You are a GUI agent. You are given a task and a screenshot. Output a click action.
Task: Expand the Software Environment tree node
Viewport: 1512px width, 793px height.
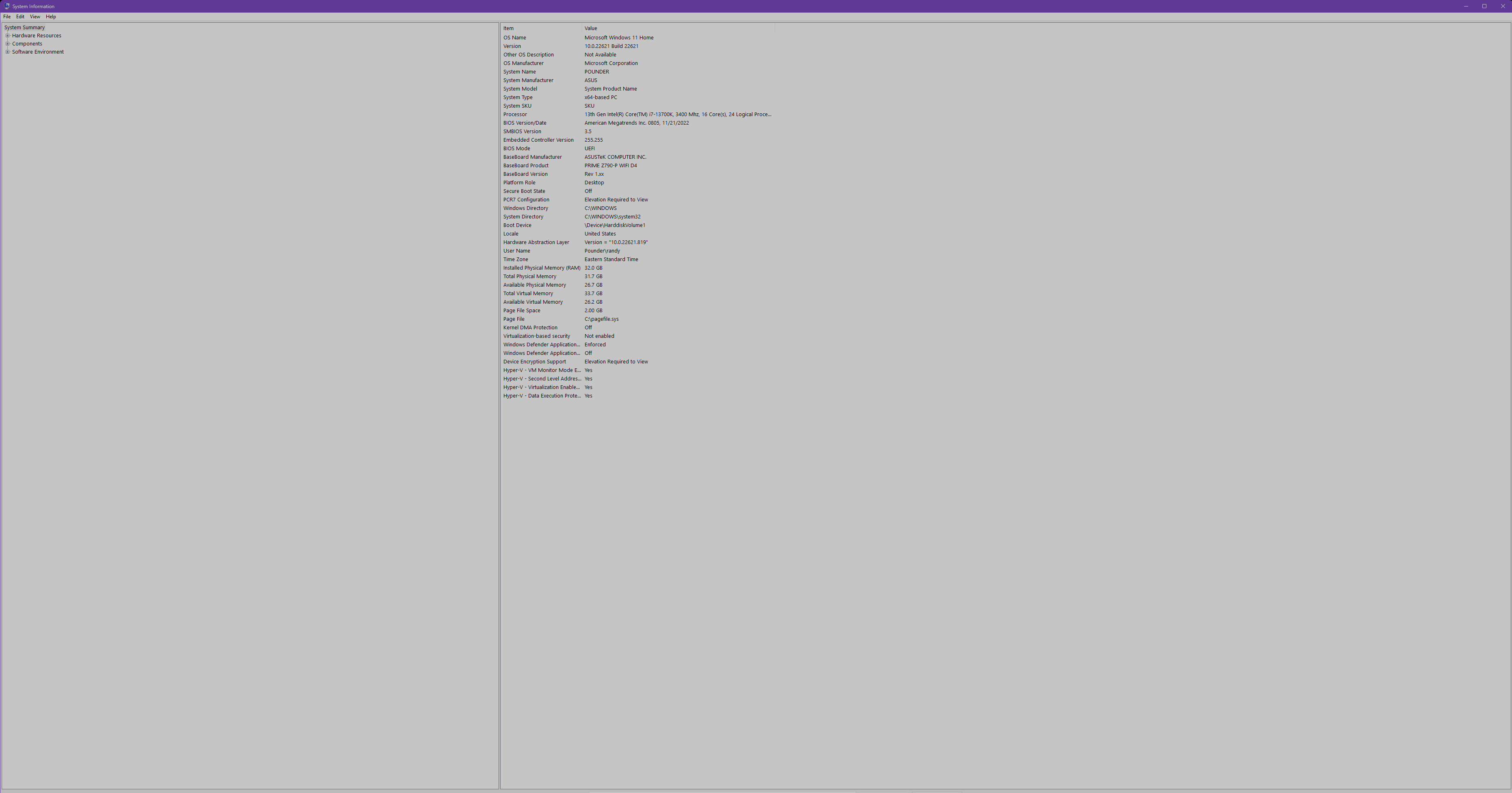coord(8,52)
